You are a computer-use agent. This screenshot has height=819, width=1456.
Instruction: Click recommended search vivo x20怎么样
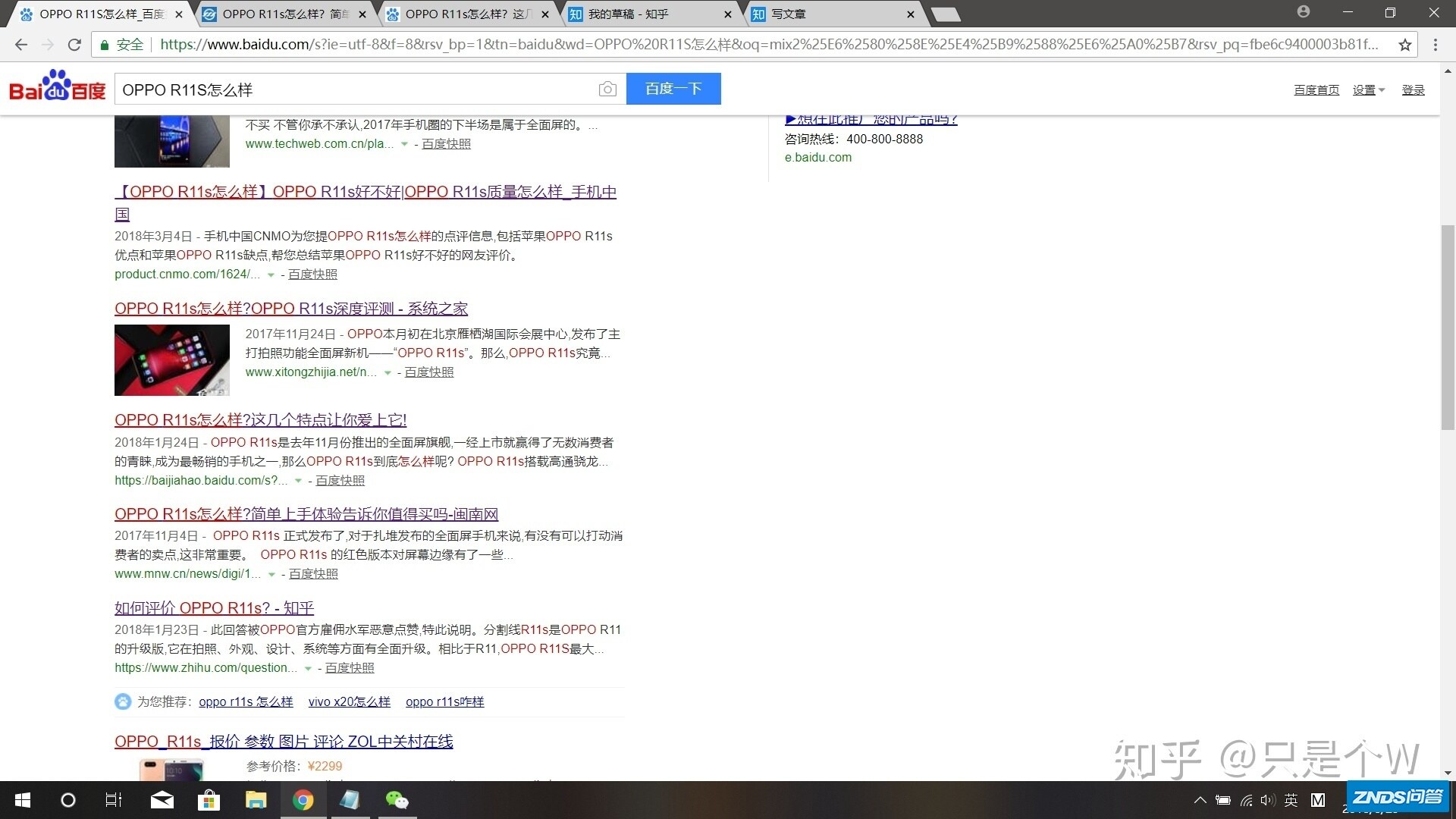349,702
